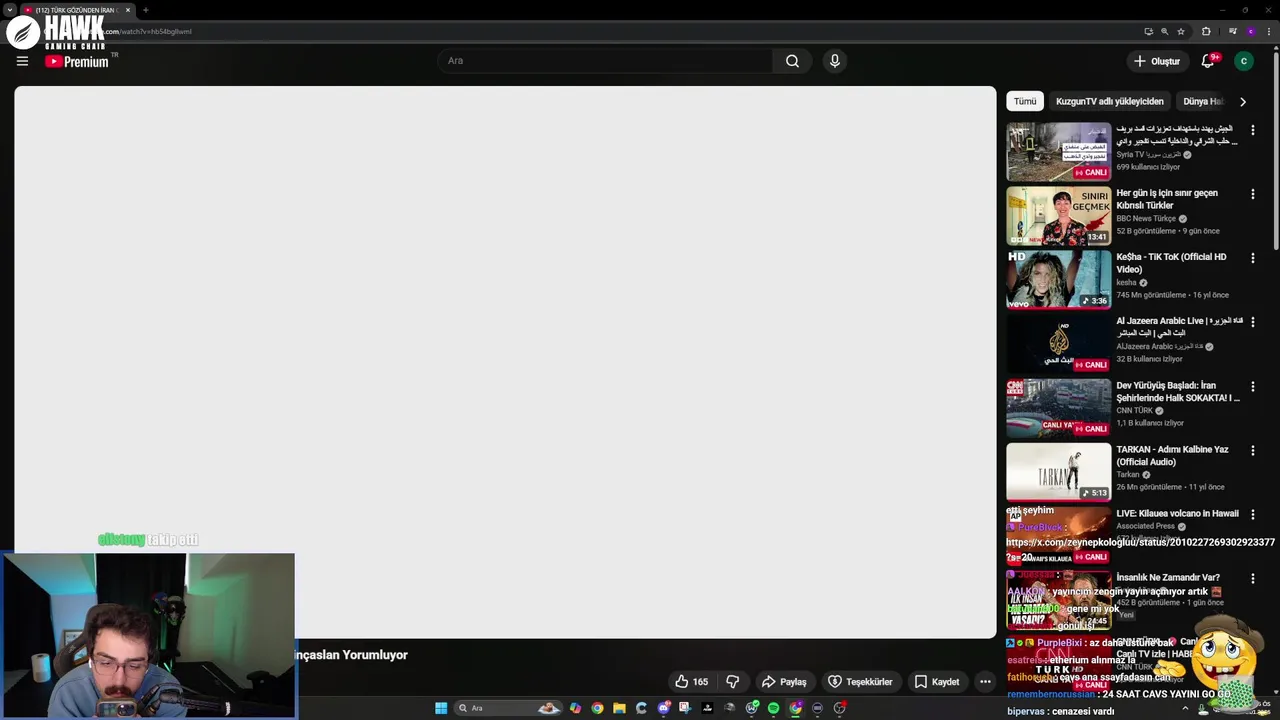This screenshot has width=1280, height=720.
Task: Open the Tarkan 5:13 thumbnail
Action: pyautogui.click(x=1058, y=471)
